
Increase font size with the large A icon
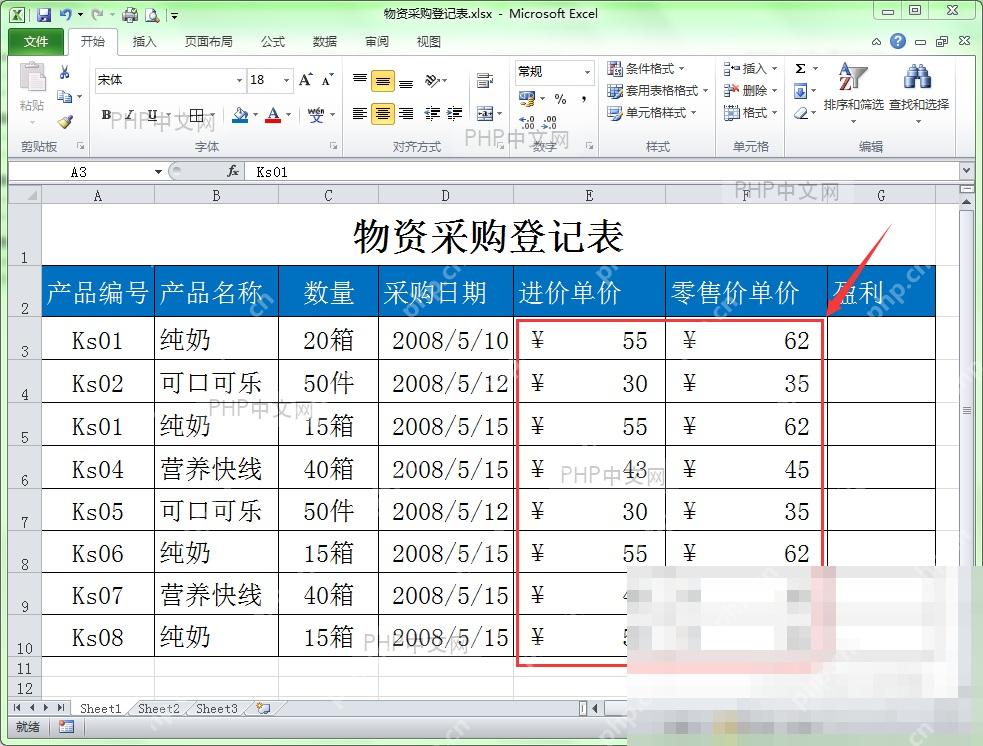(x=305, y=80)
